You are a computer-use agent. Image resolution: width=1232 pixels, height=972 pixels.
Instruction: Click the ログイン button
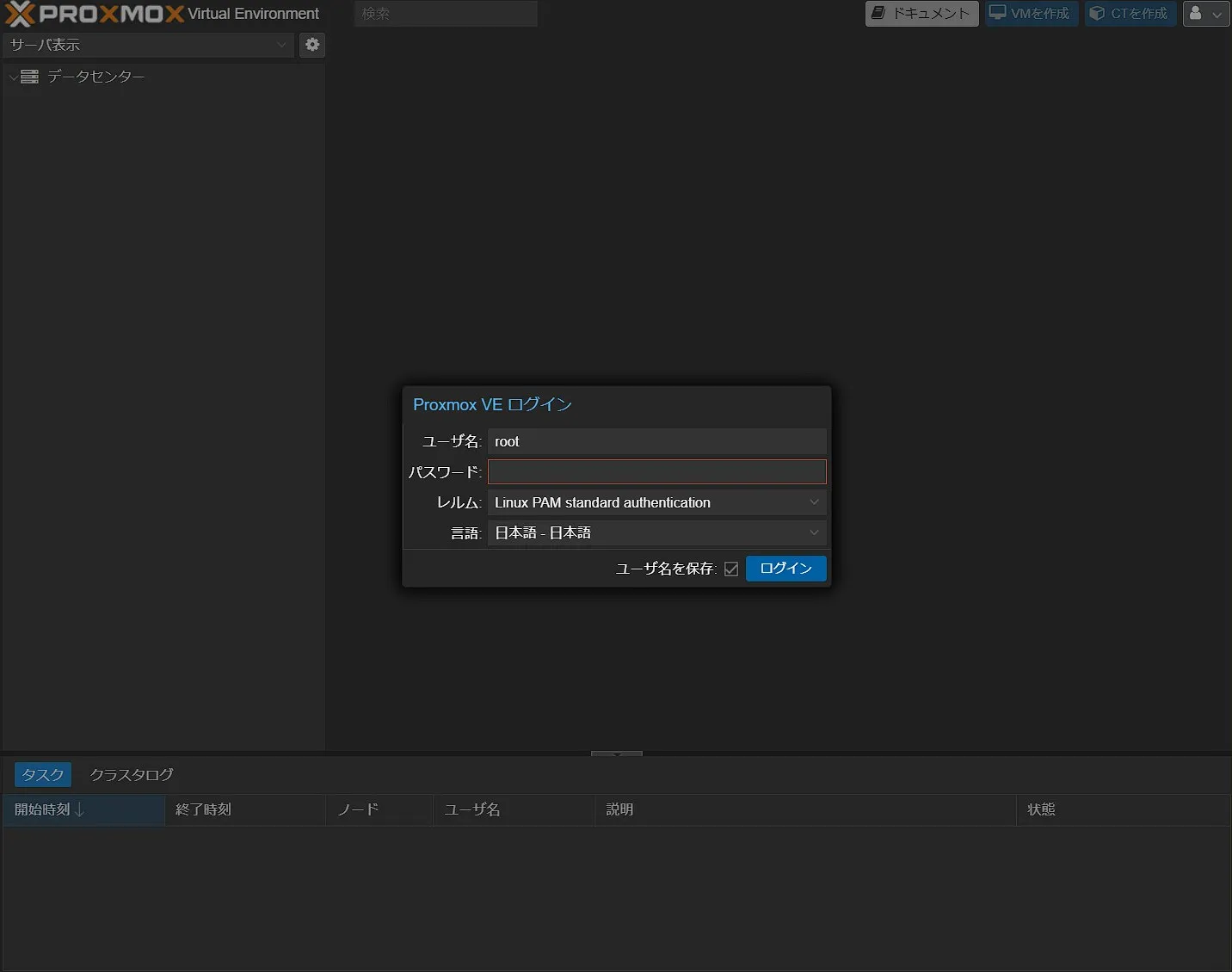[x=785, y=569]
